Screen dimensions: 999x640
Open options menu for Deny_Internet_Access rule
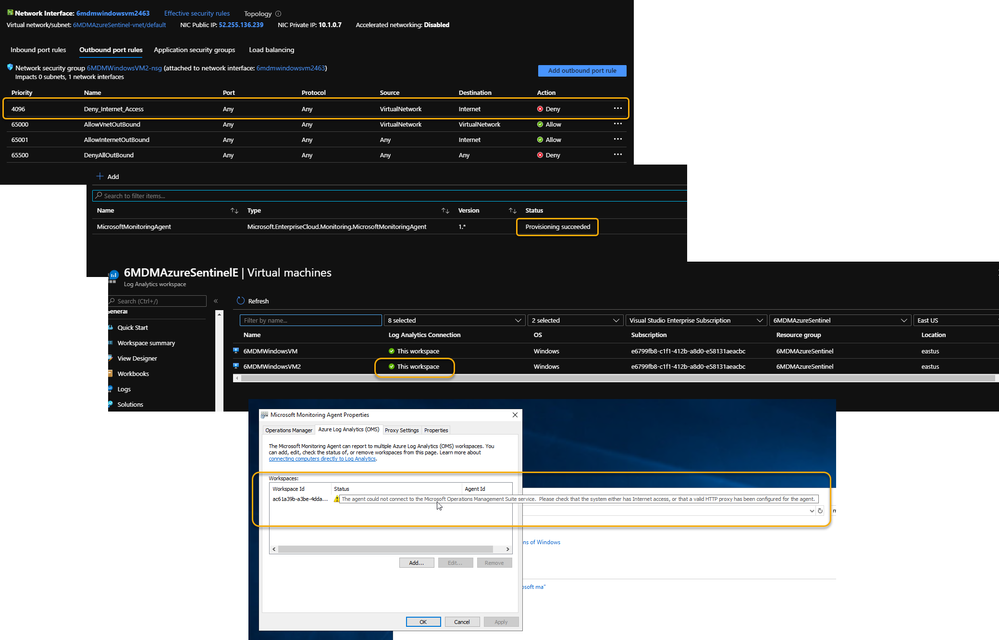(617, 108)
